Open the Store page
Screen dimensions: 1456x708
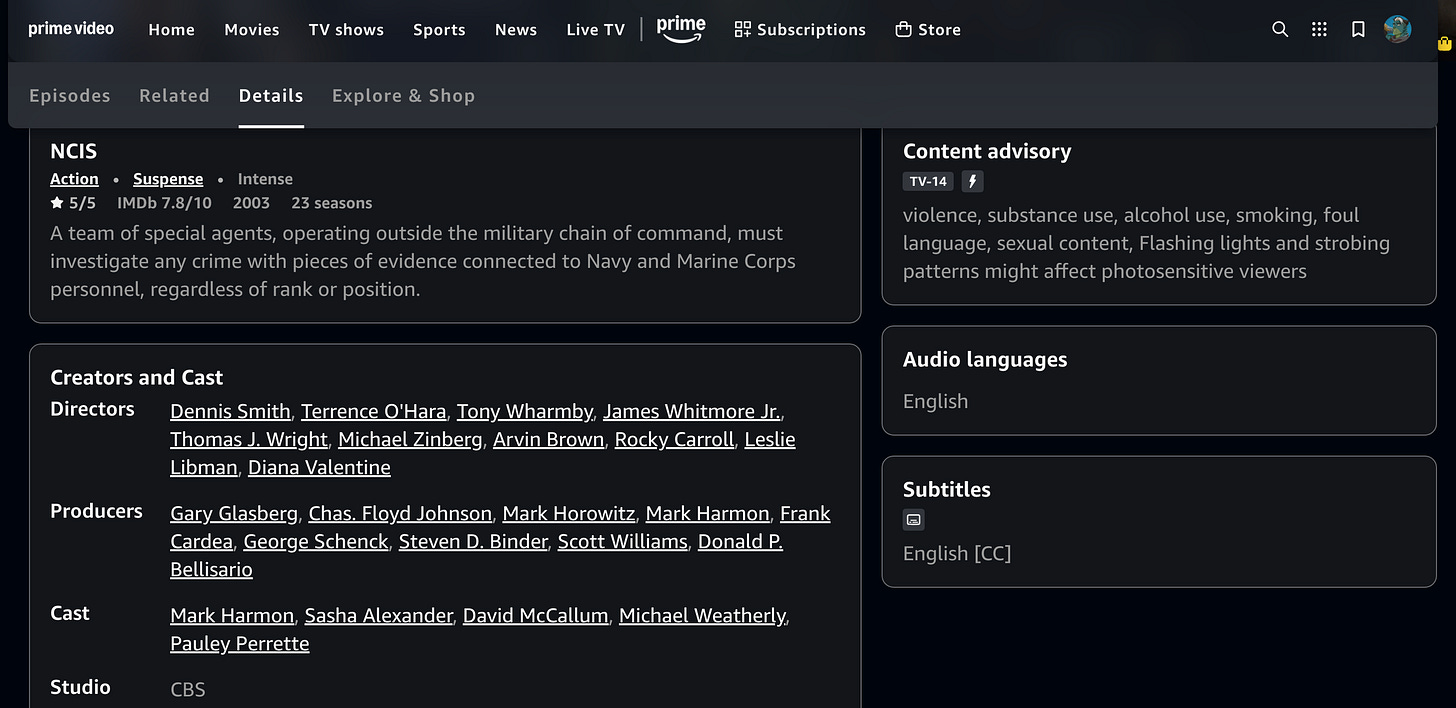pos(928,30)
